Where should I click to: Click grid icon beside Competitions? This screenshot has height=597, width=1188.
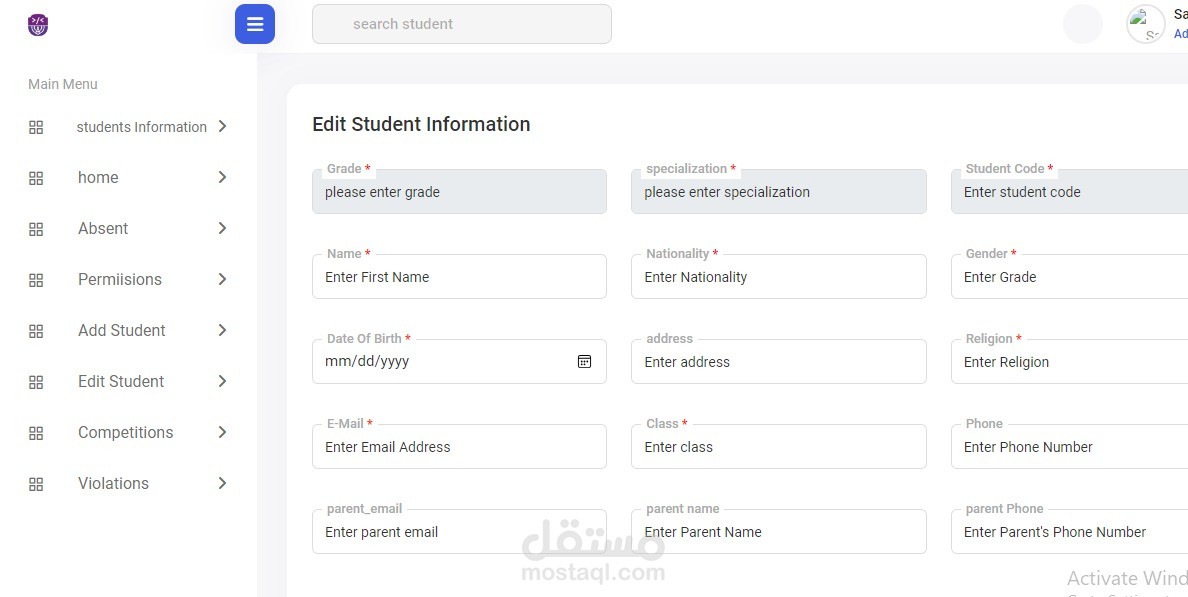coord(36,433)
